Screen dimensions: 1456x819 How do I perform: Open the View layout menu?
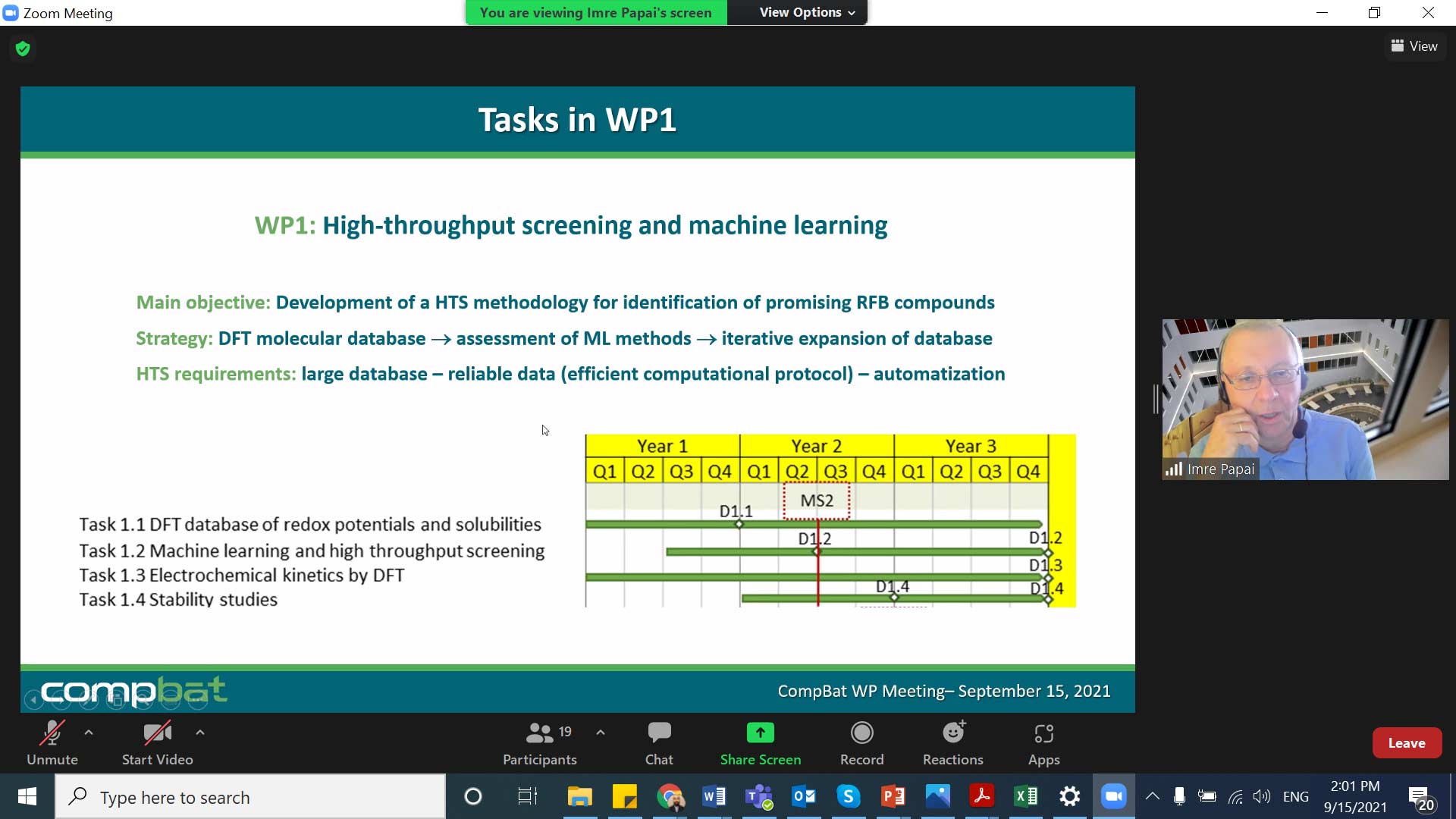tap(1414, 46)
